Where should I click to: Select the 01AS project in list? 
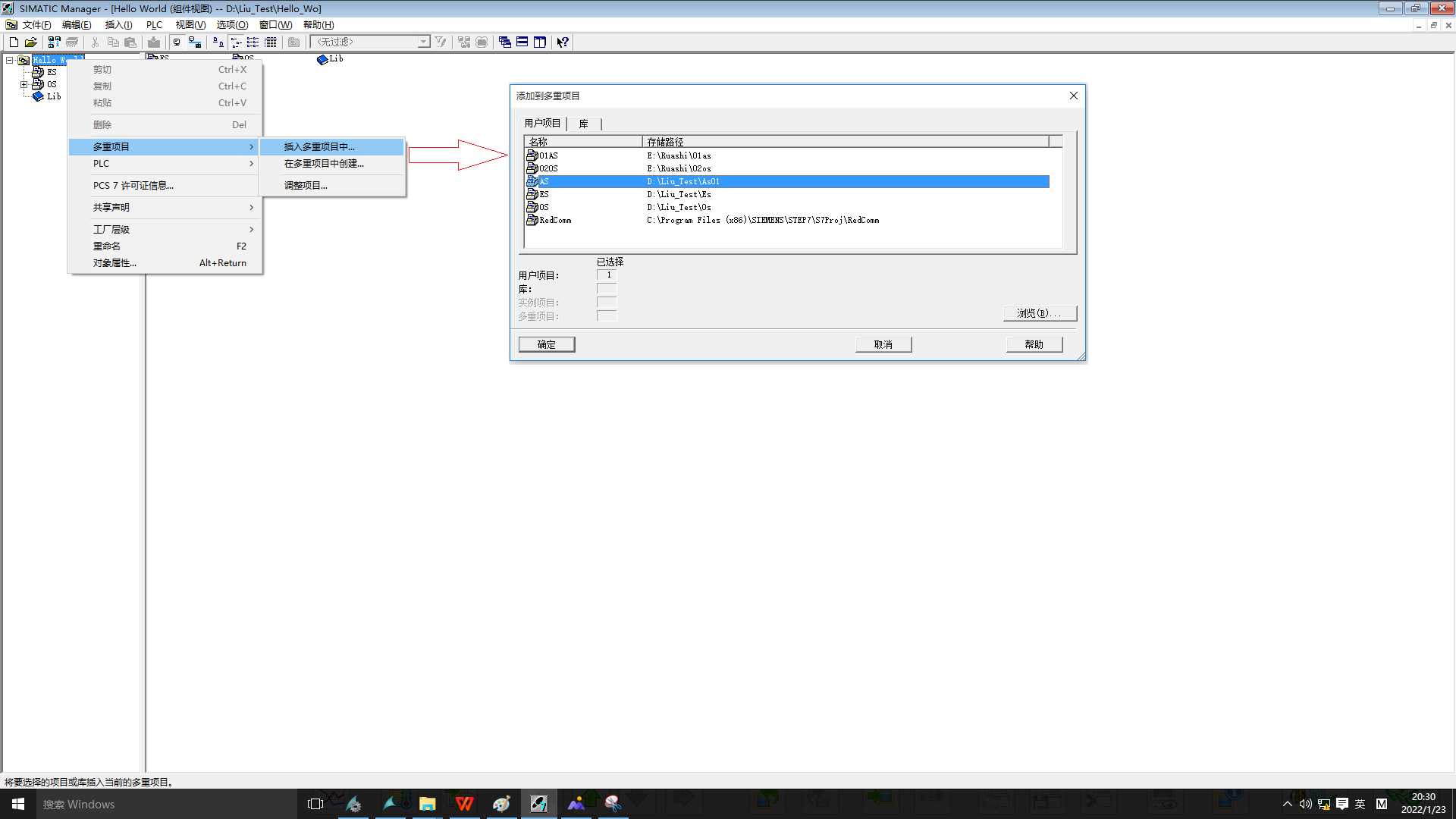tap(548, 156)
